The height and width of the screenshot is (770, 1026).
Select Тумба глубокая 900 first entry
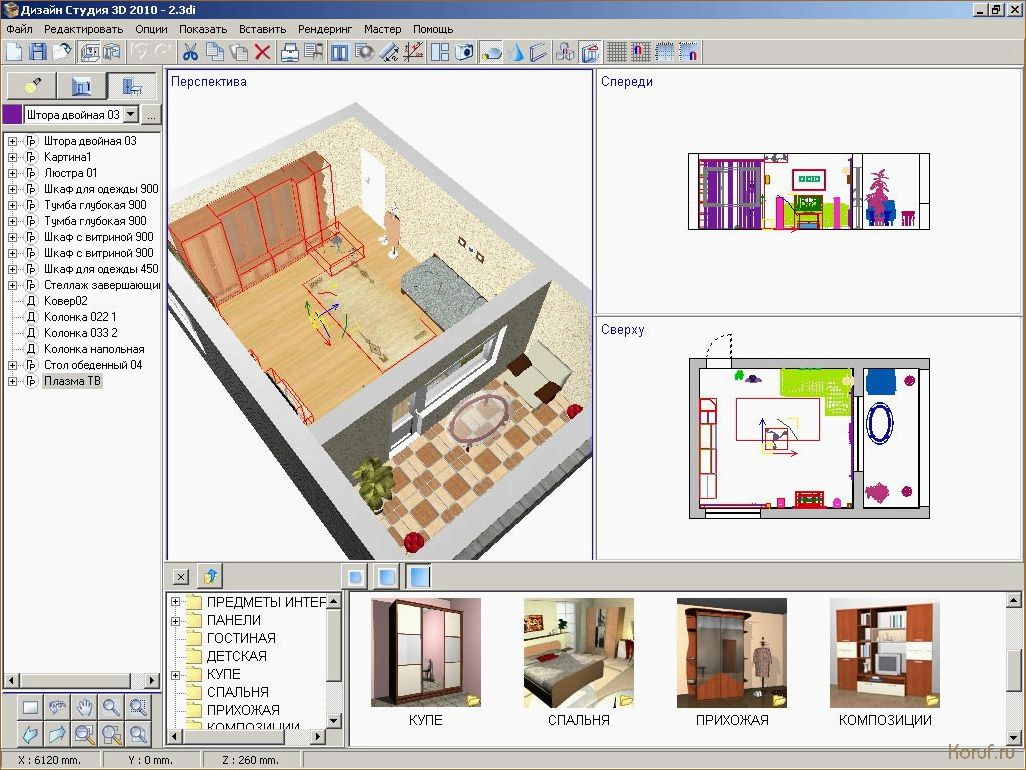95,205
